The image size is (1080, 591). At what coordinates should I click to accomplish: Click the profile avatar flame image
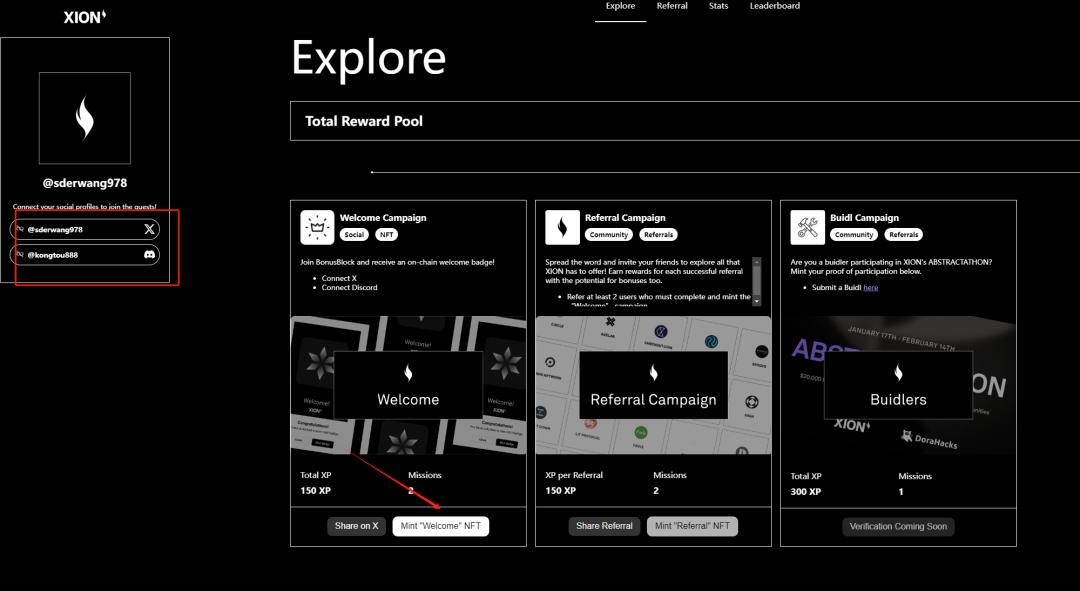(x=85, y=118)
